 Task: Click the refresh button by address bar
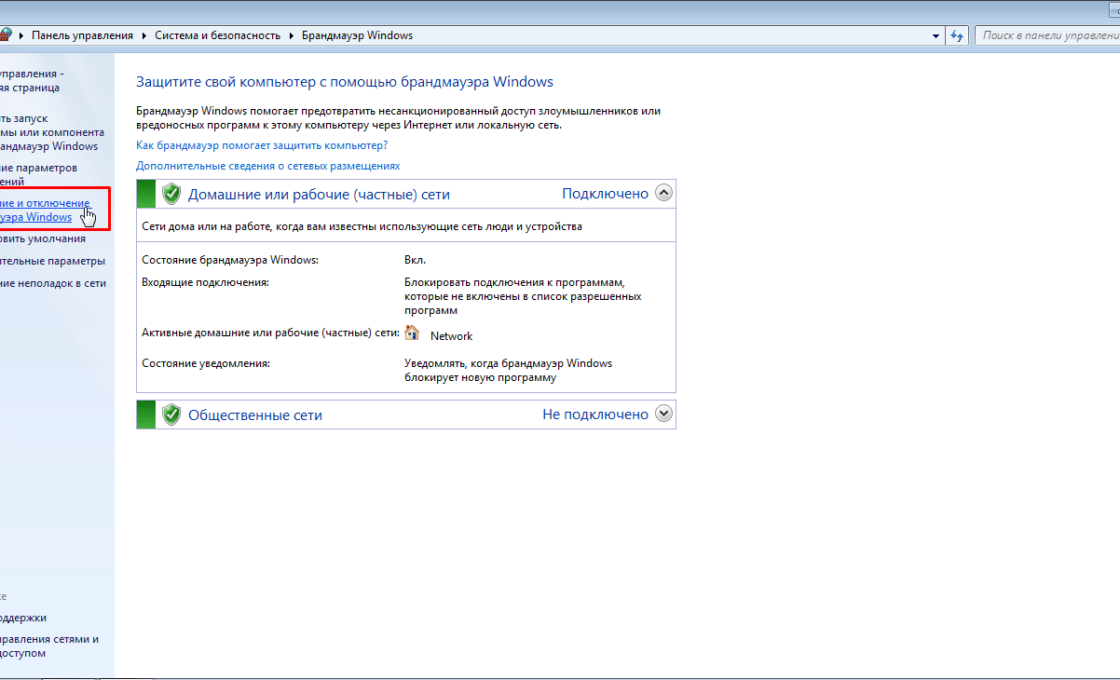[956, 35]
